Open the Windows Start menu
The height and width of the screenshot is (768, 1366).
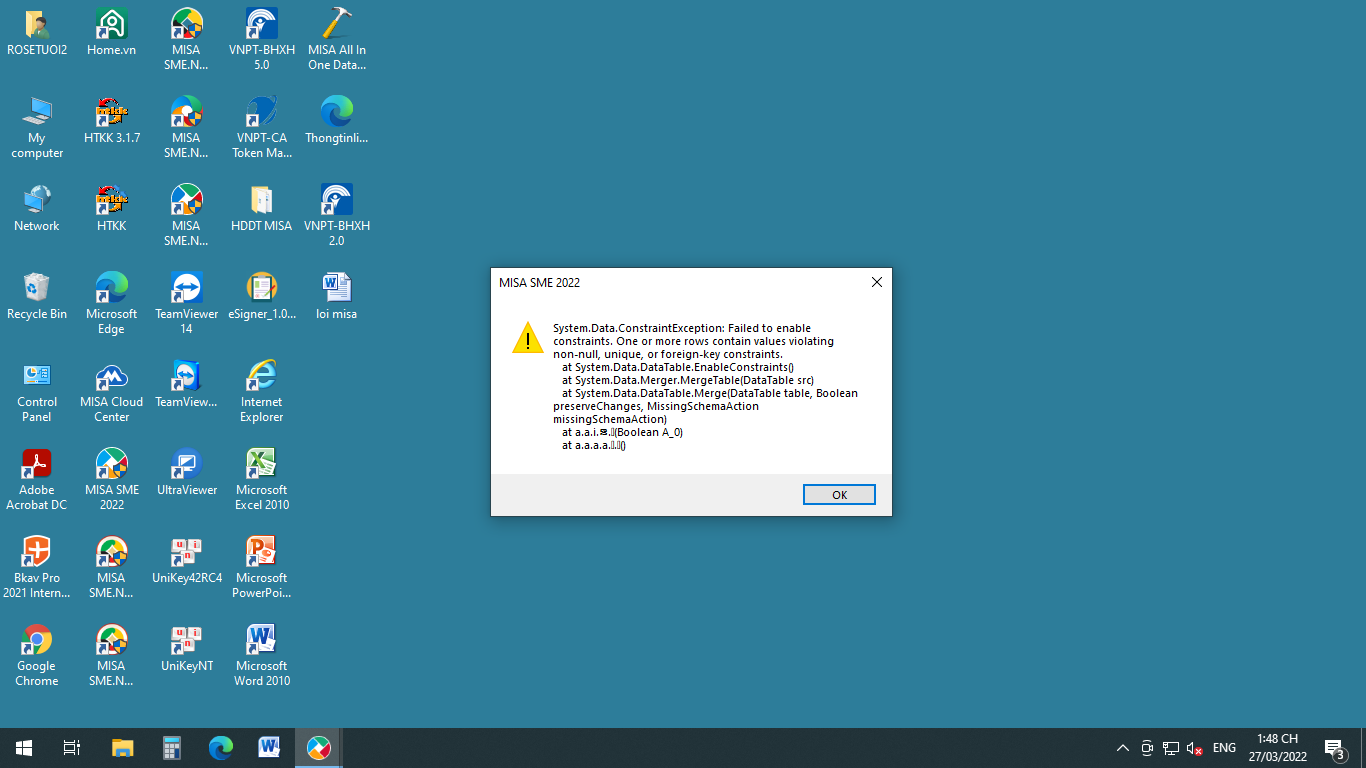(24, 748)
